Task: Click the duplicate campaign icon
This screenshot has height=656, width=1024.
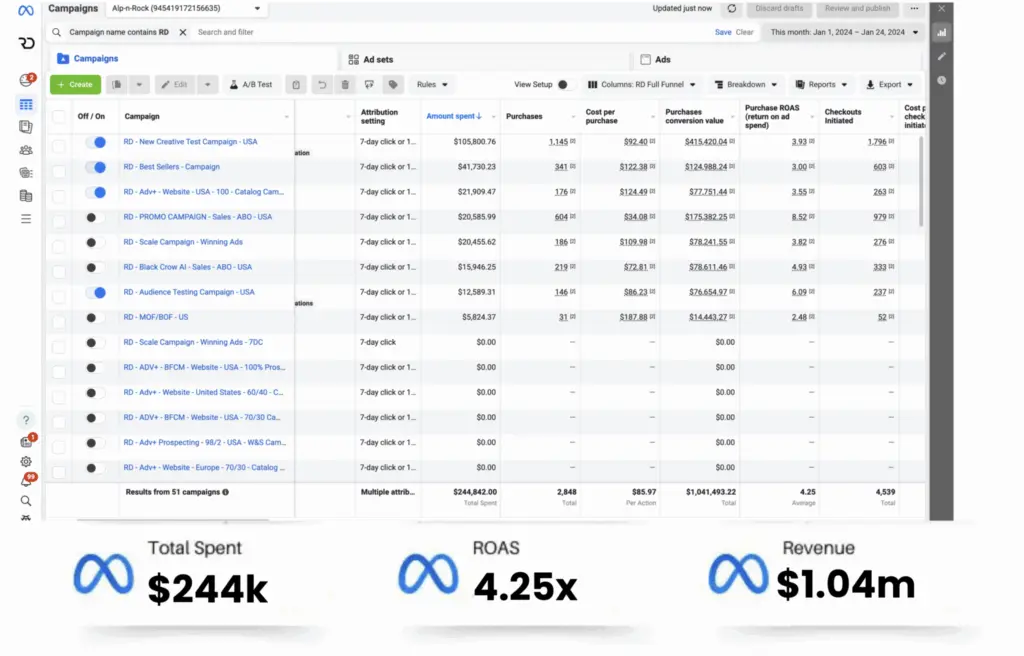Action: (117, 84)
